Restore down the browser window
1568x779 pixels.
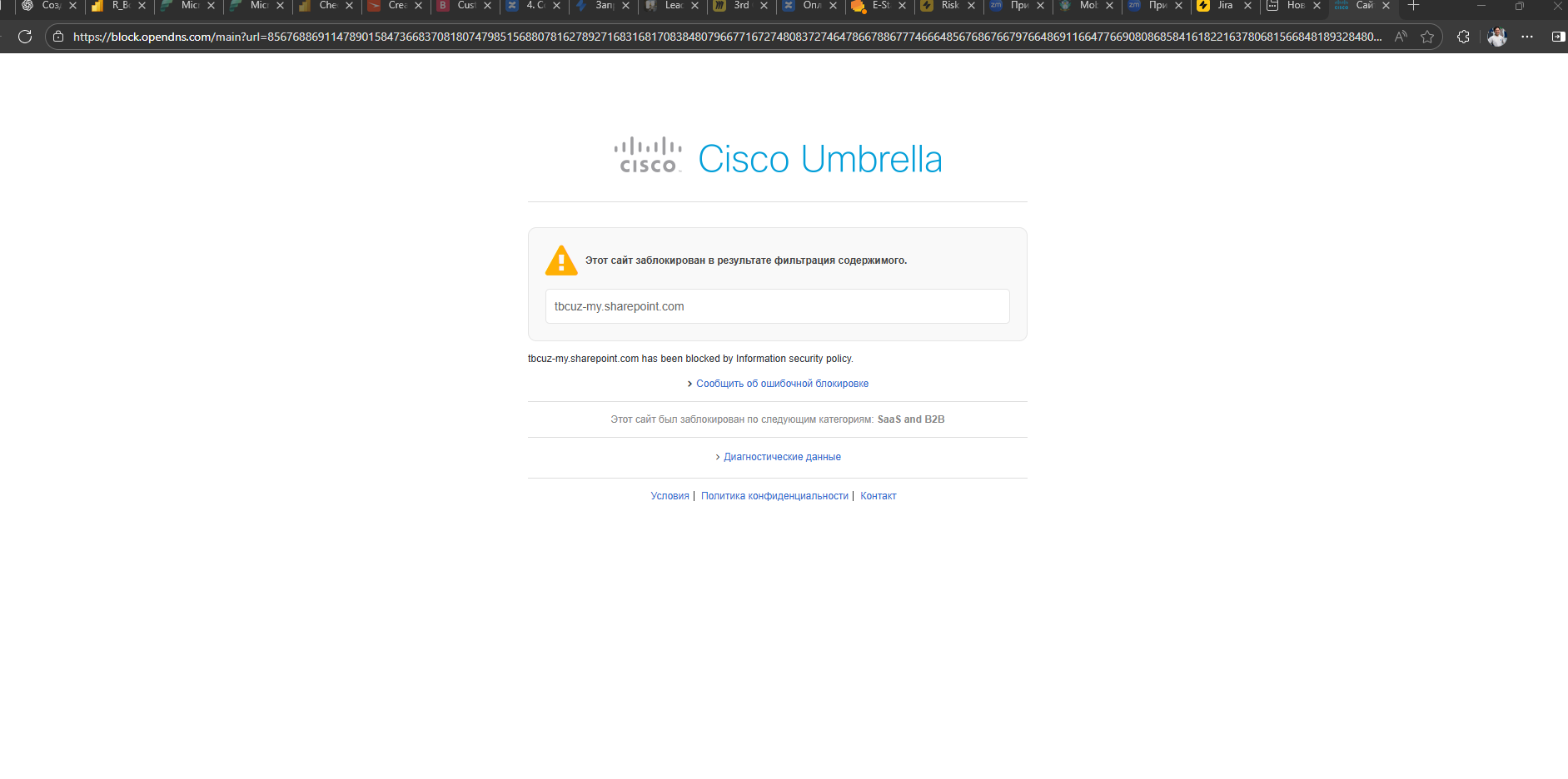click(1520, 6)
